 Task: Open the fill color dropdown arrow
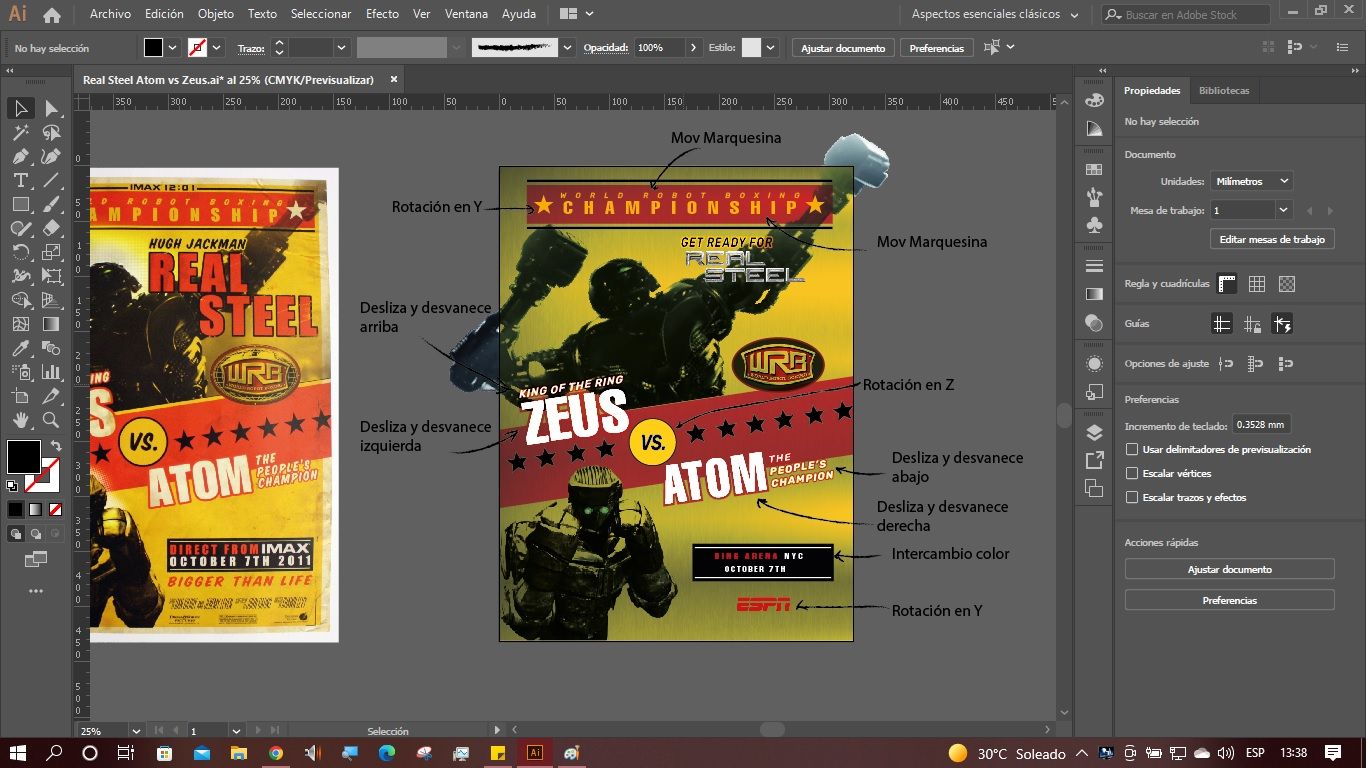click(173, 48)
